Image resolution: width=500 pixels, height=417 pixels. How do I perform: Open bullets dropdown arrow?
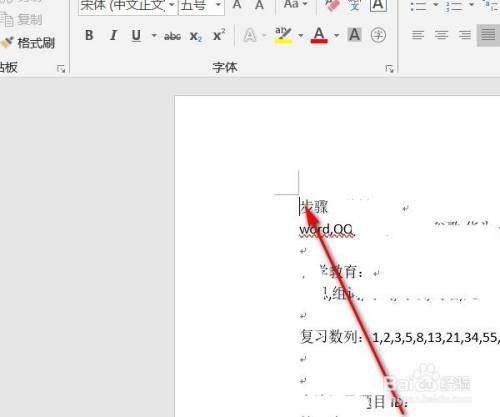tap(435, 5)
